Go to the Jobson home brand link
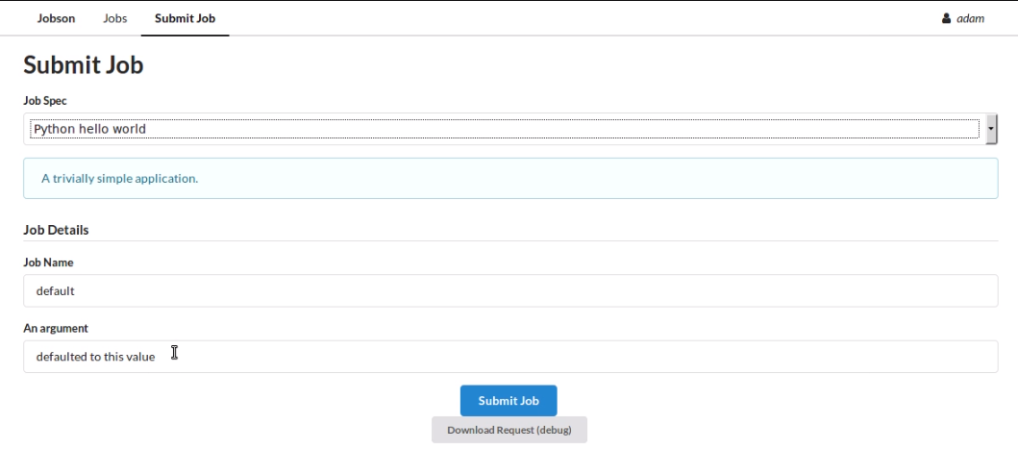Image resolution: width=1018 pixels, height=450 pixels. pyautogui.click(x=55, y=18)
